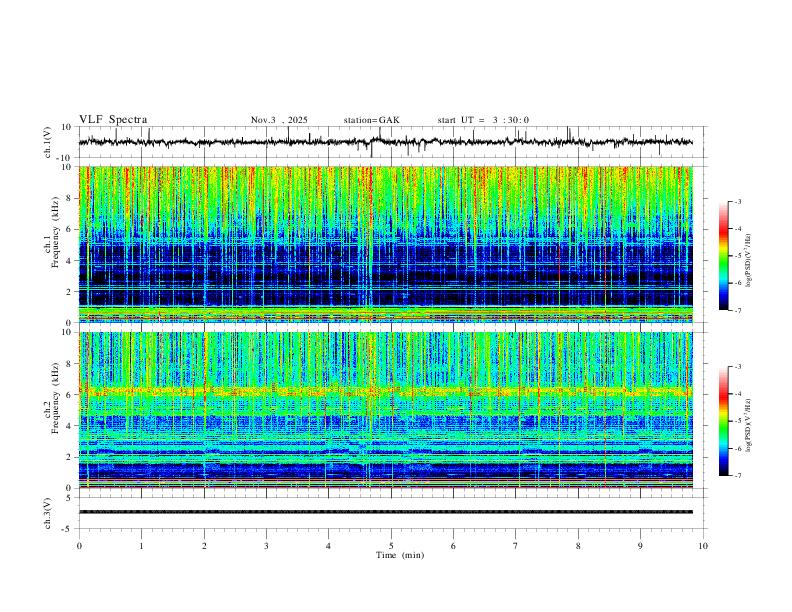The height and width of the screenshot is (612, 792).
Task: Click the ch.2 "Frequency (kHz)" axis label
Action: coord(56,398)
